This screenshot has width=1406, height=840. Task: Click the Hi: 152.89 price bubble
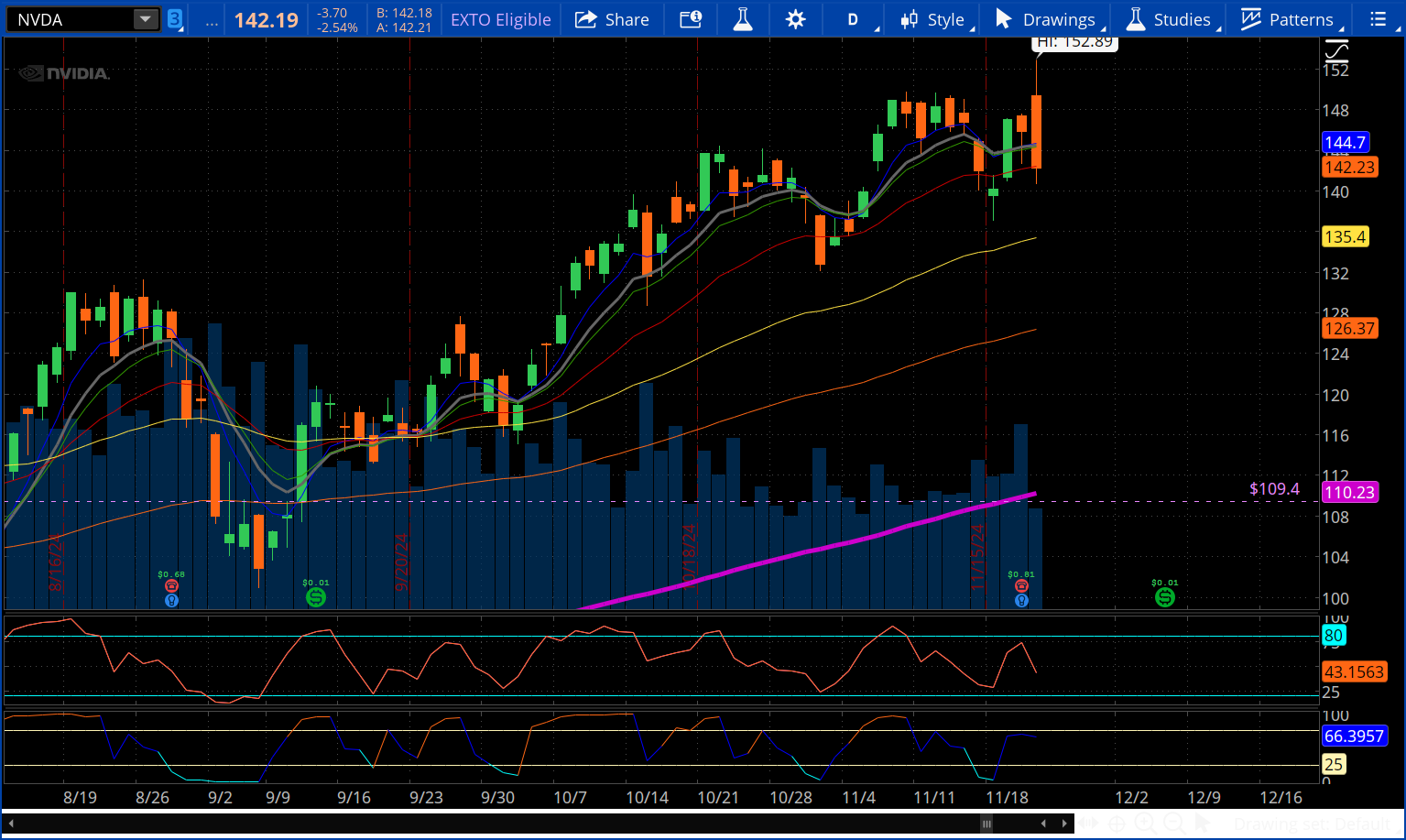point(1074,42)
